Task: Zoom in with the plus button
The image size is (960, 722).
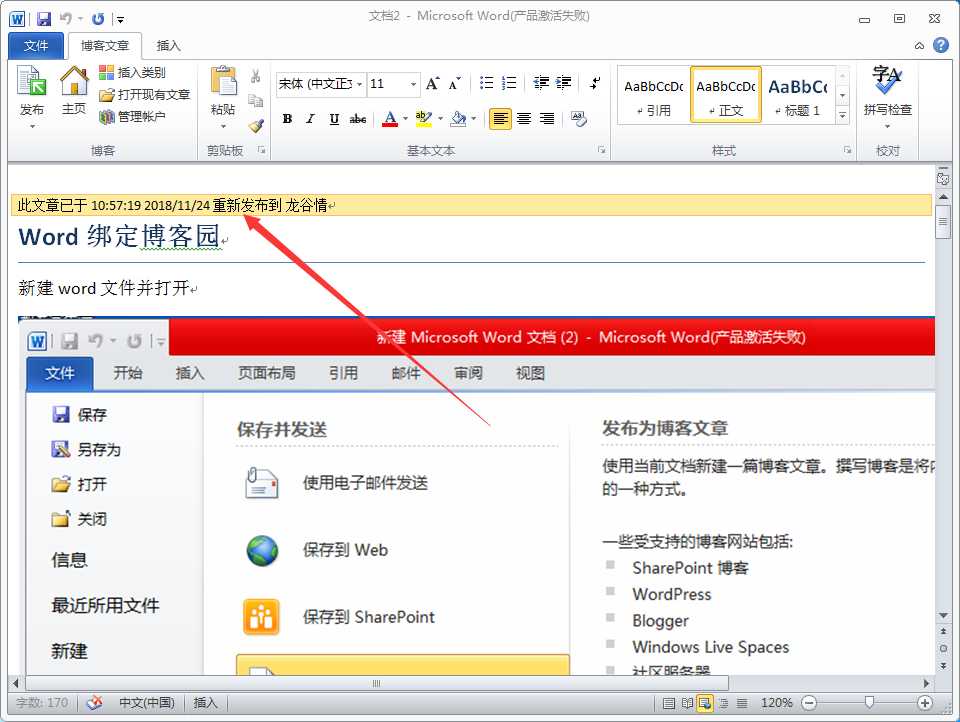Action: click(x=925, y=703)
